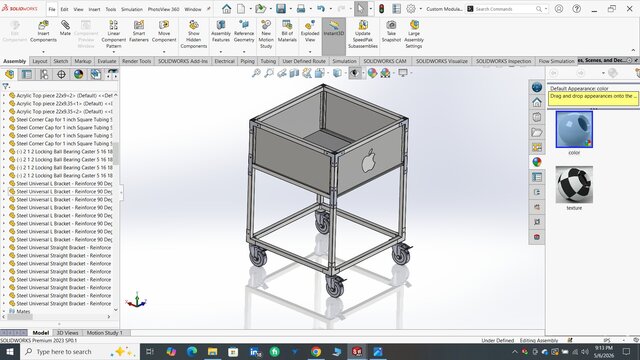Expand the Mates folder in tree
Image resolution: width=640 pixels, height=360 pixels.
pos(4,311)
